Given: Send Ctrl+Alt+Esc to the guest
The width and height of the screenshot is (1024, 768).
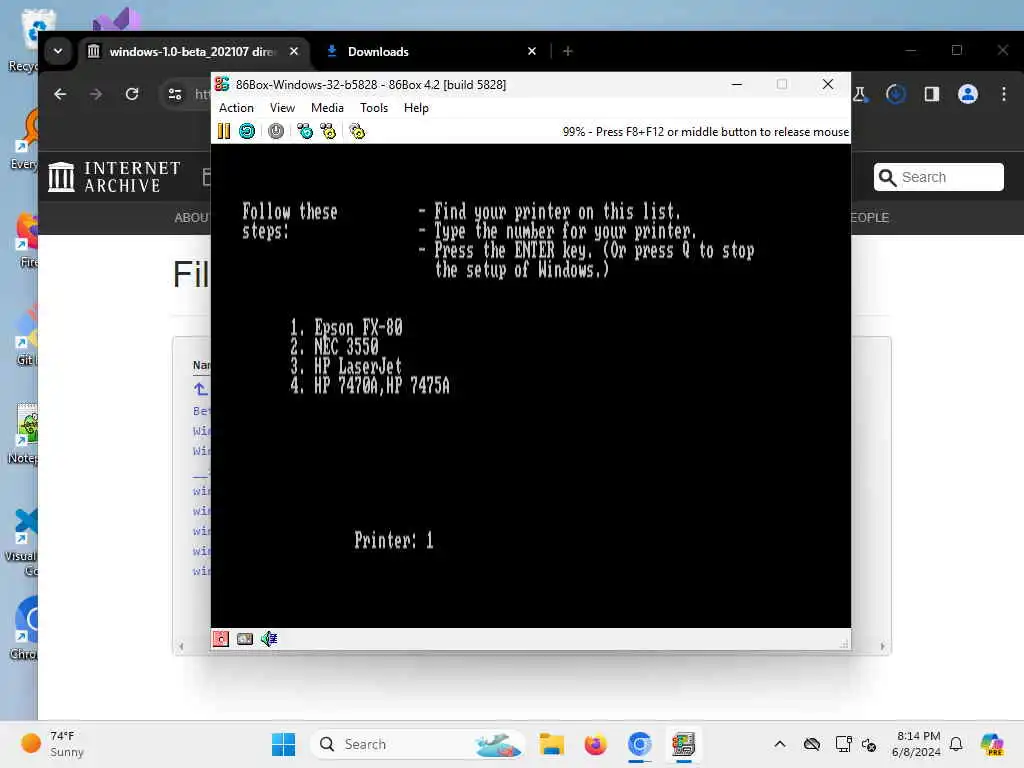Looking at the screenshot, I should pos(328,131).
